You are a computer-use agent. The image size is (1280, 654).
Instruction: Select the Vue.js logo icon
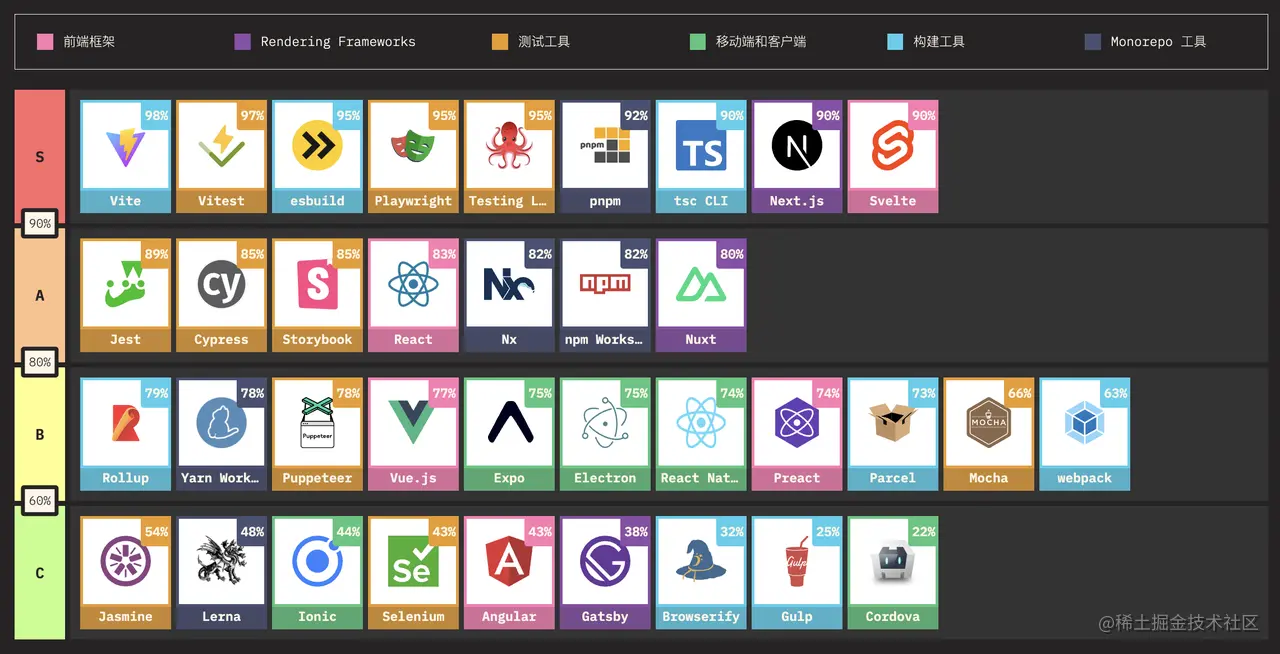(413, 422)
